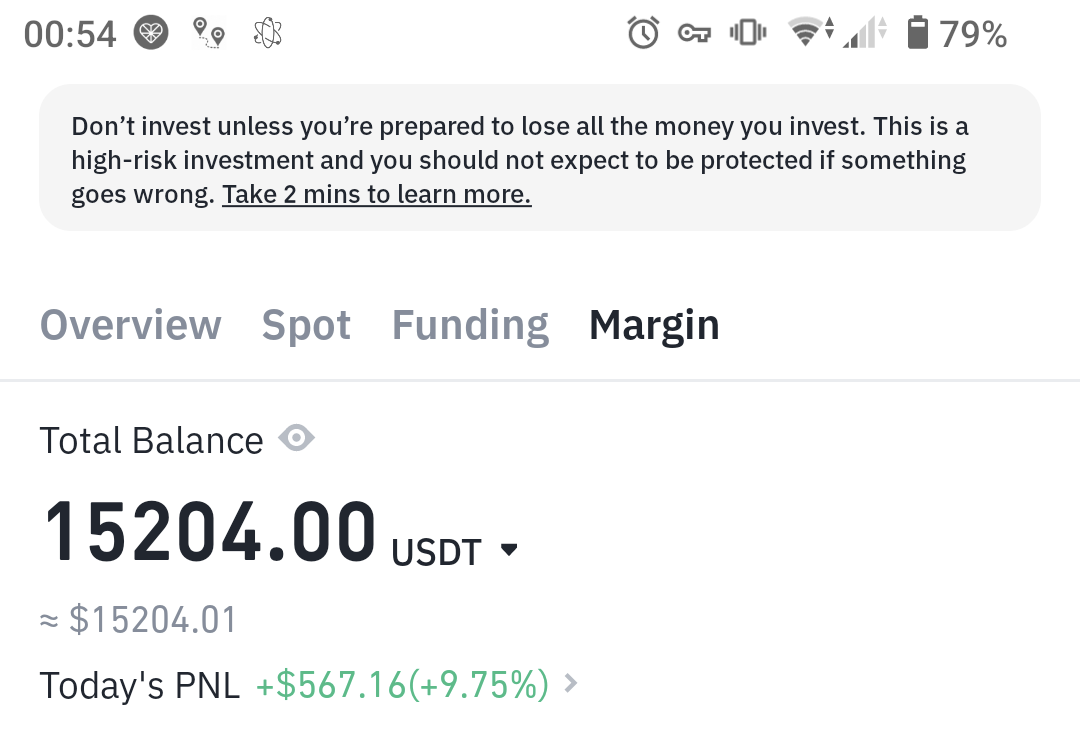The image size is (1080, 744).
Task: Tap the atom-shaped notification icon
Action: coord(267,34)
